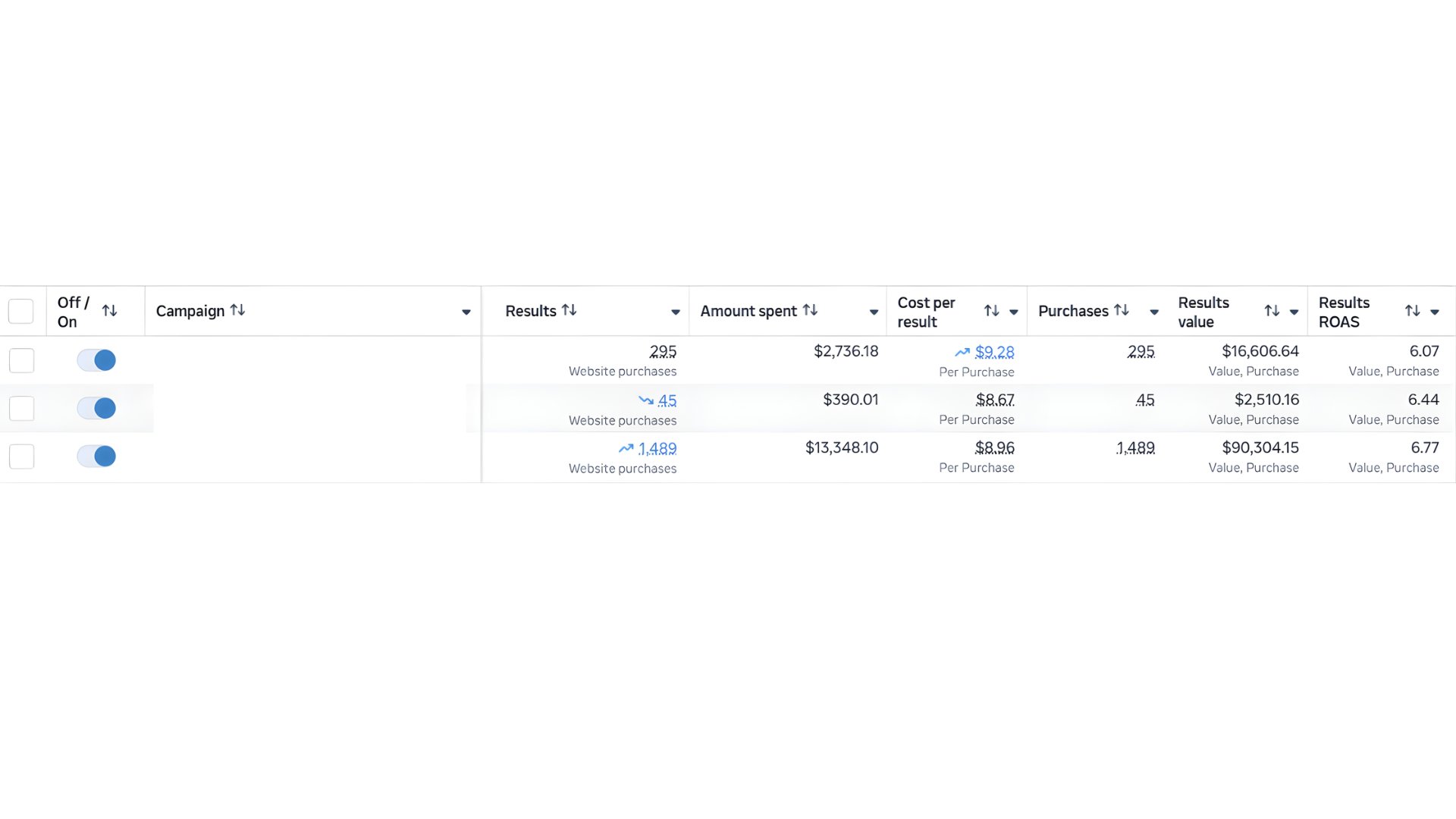Screen dimensions: 1456x819
Task: Click the 1,489 website purchases link
Action: point(657,448)
